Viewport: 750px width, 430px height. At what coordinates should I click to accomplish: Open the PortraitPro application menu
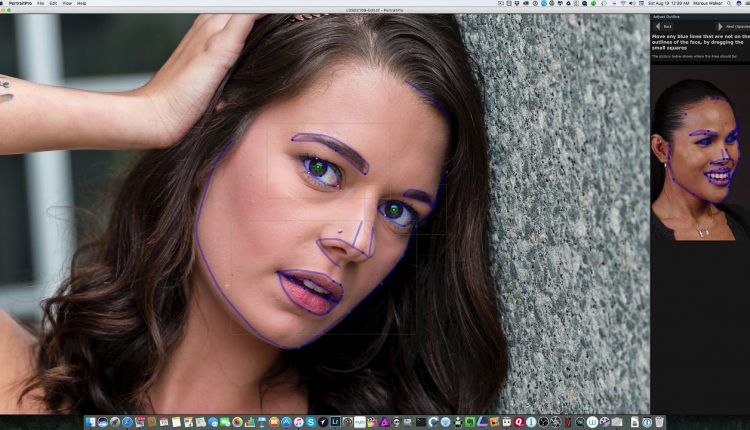click(21, 3)
